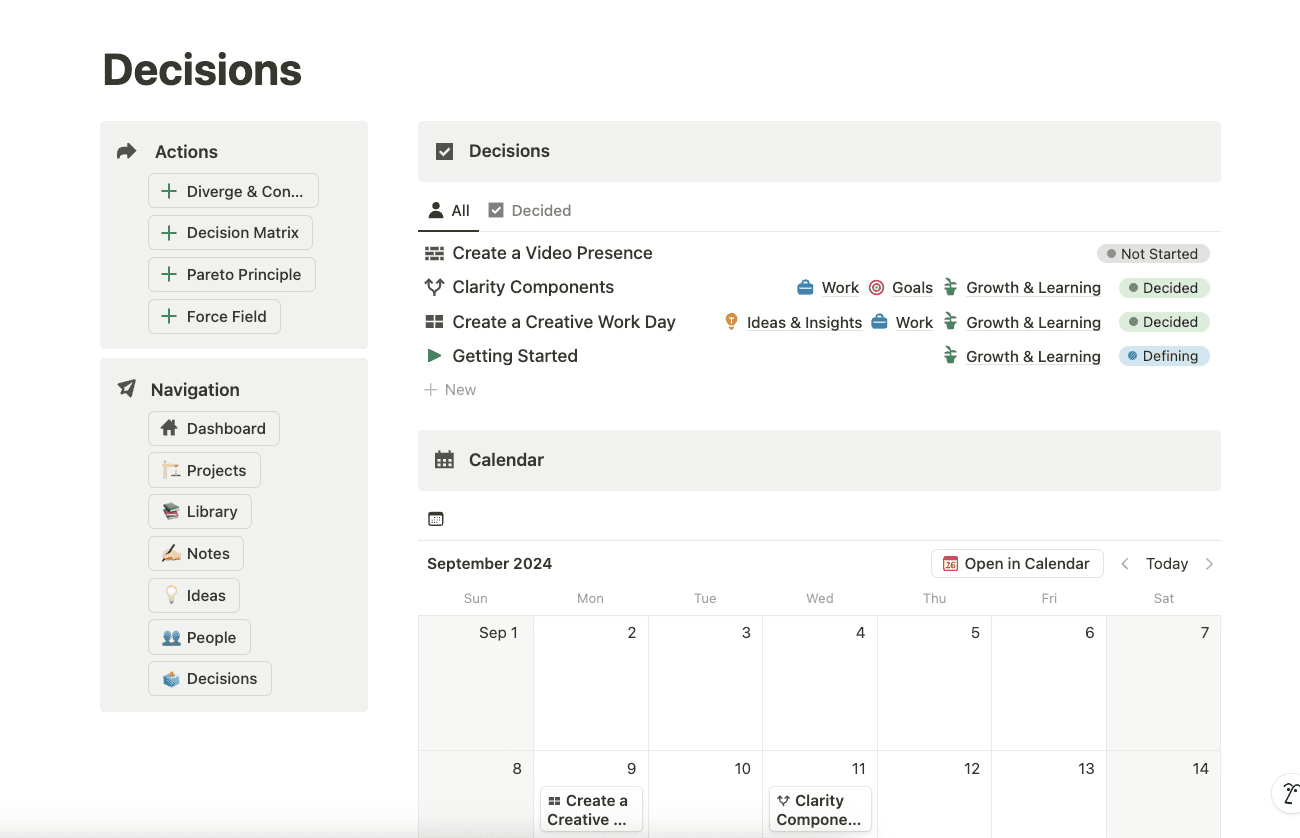
Task: Click the calendar icon beside Calendar heading
Action: pyautogui.click(x=445, y=460)
